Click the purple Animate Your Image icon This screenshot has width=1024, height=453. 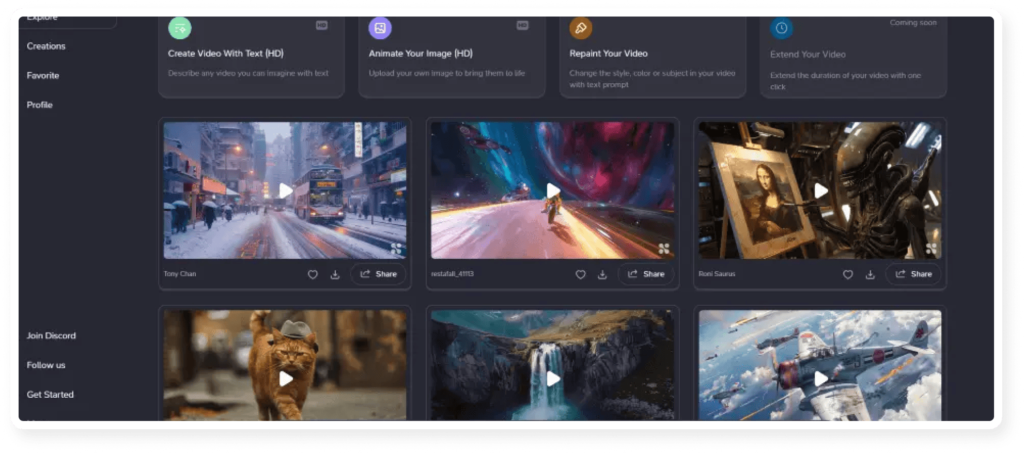point(380,28)
